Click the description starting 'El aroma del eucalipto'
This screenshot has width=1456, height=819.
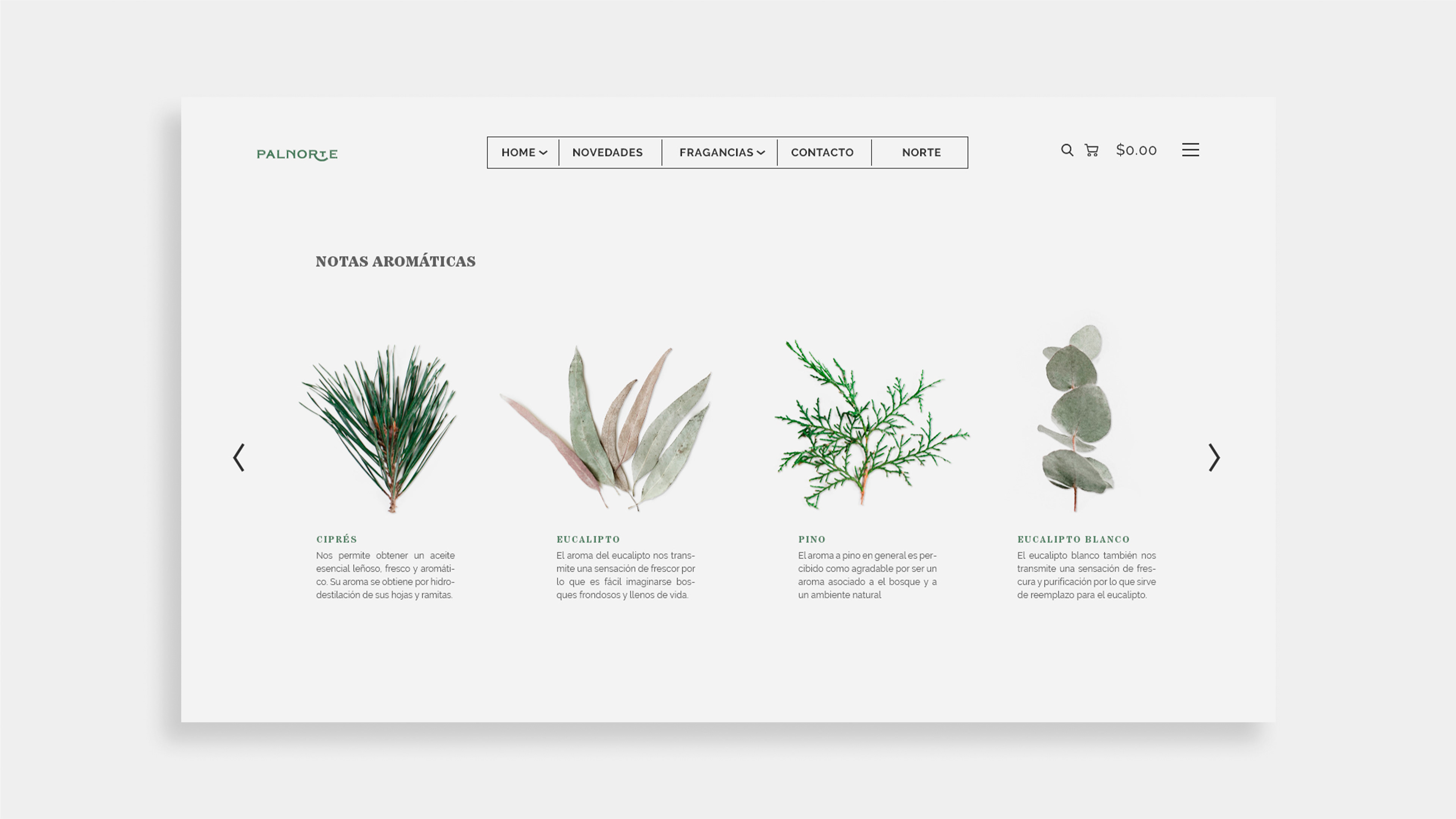point(626,575)
